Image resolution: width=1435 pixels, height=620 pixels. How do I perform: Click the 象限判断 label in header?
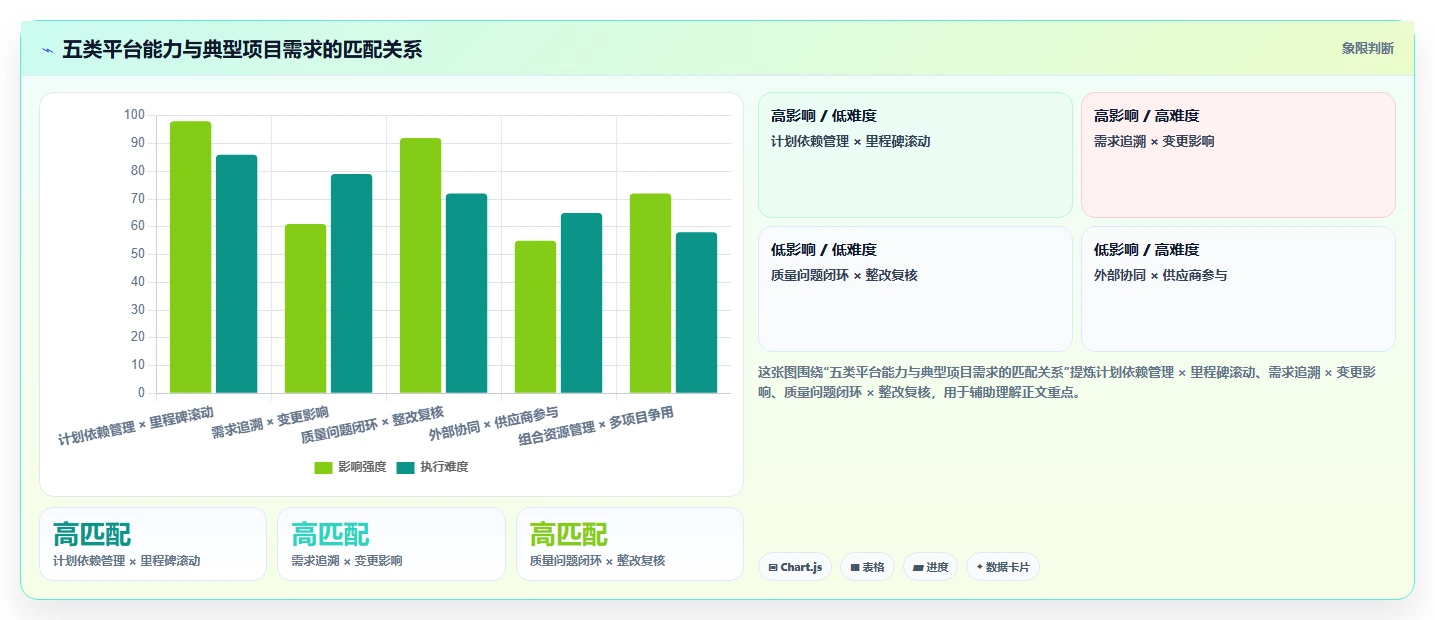point(1367,48)
